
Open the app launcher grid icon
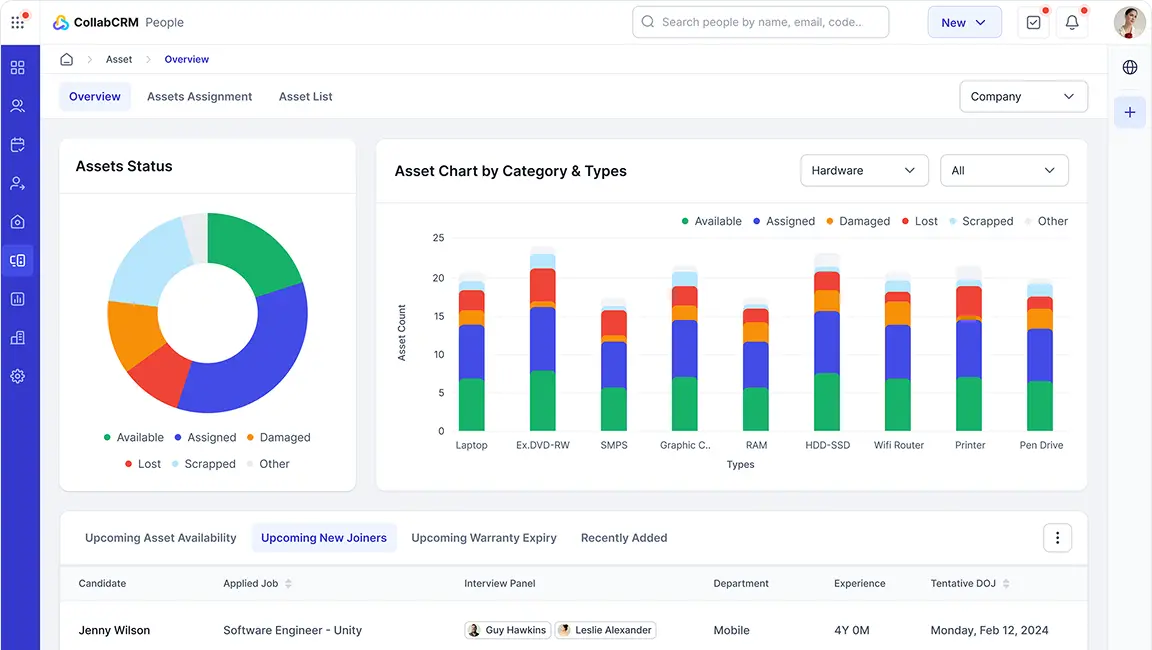pyautogui.click(x=18, y=22)
